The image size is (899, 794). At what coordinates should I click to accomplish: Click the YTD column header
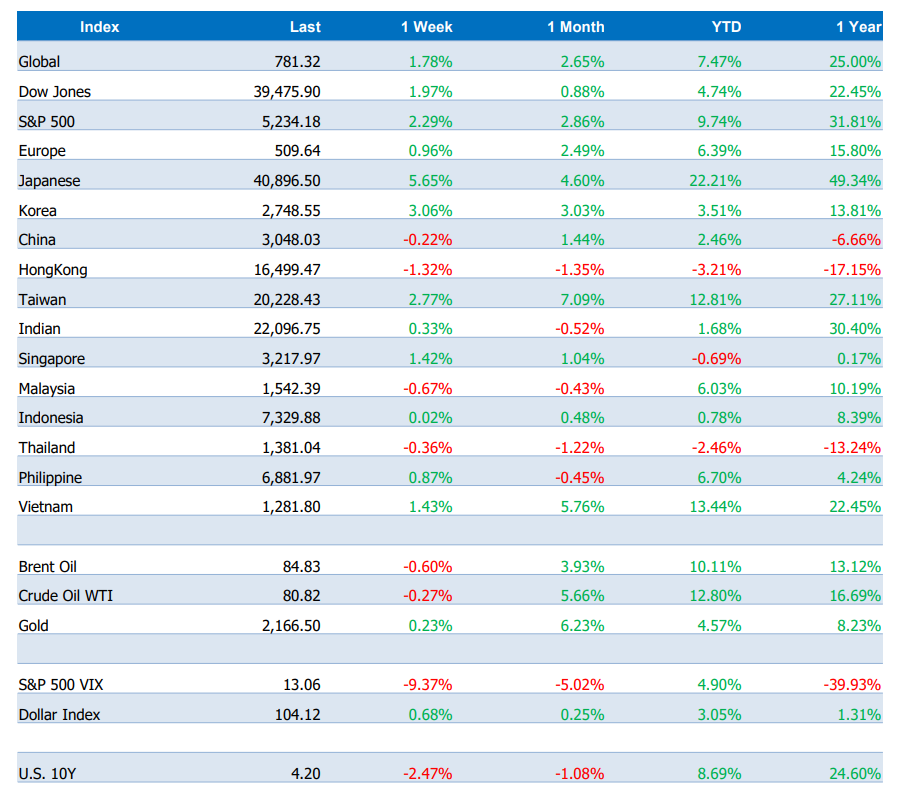[725, 27]
